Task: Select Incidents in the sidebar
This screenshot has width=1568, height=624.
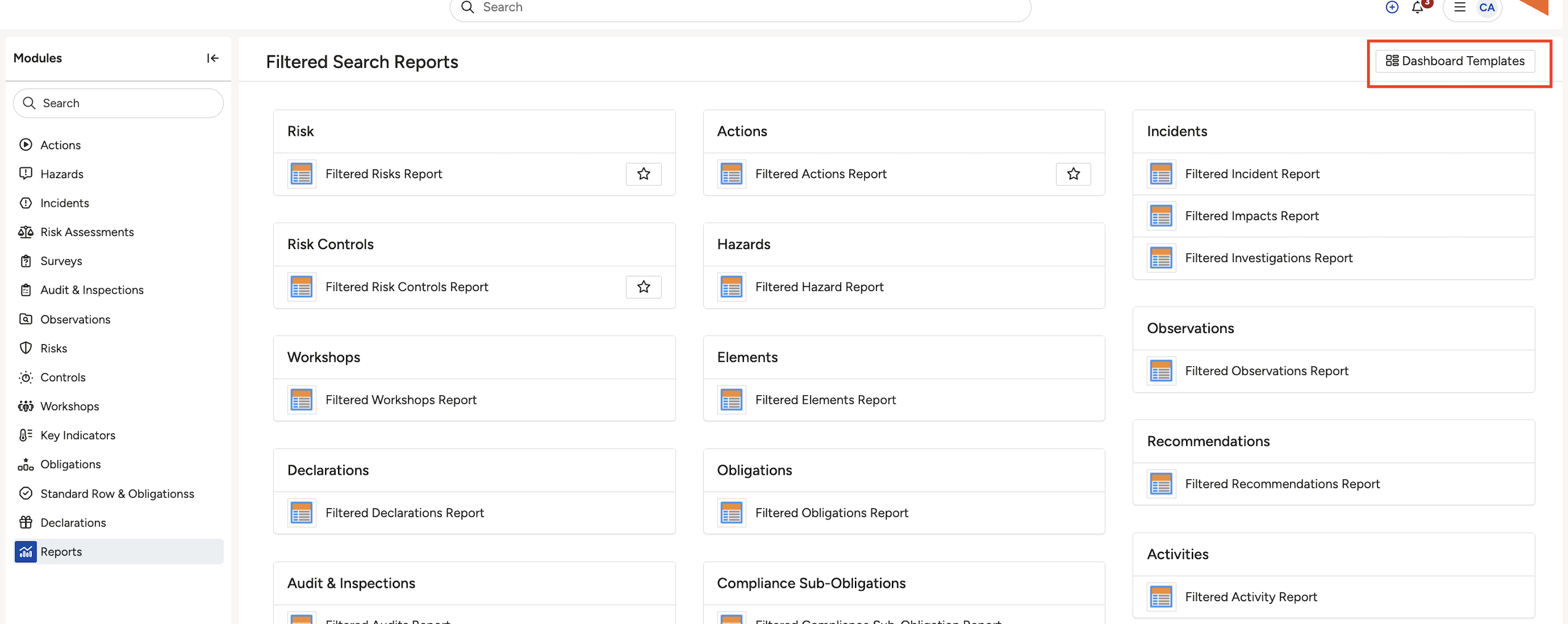Action: click(65, 203)
